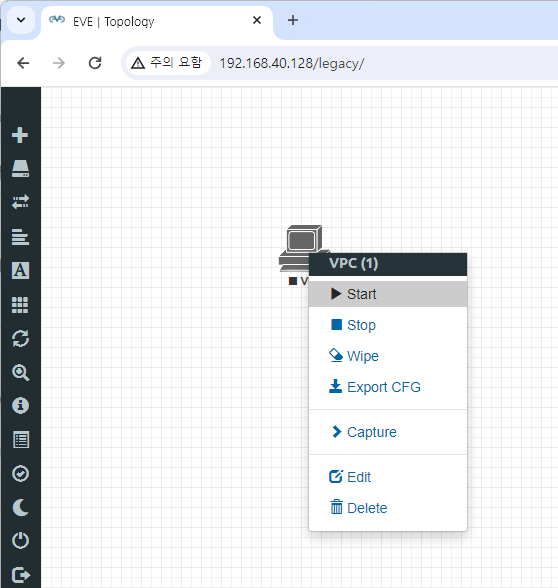558x588 pixels.
Task: Select Start in VPC context menu
Action: click(388, 294)
